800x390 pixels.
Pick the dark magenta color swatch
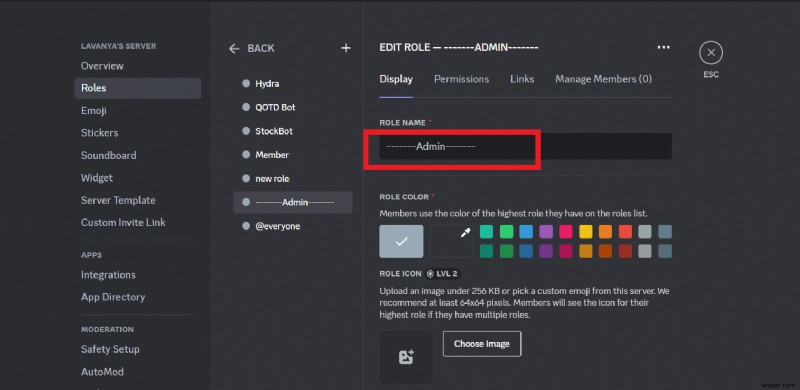(x=566, y=251)
